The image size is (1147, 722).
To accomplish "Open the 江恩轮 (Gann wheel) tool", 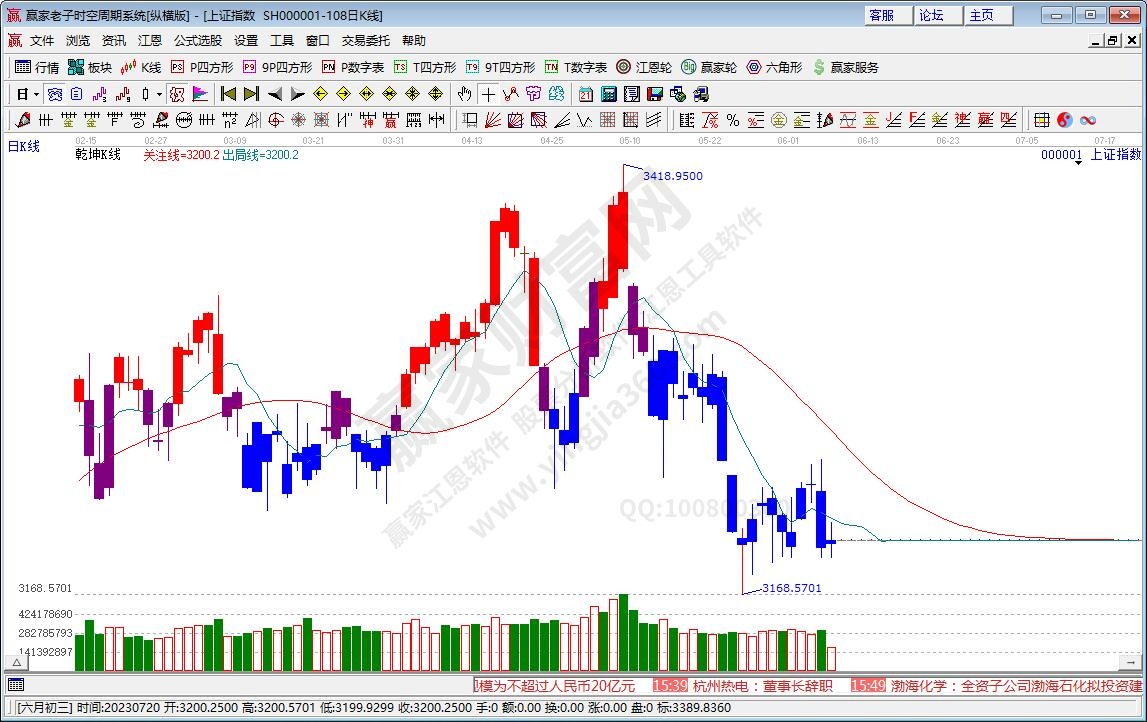I will click(x=643, y=67).
